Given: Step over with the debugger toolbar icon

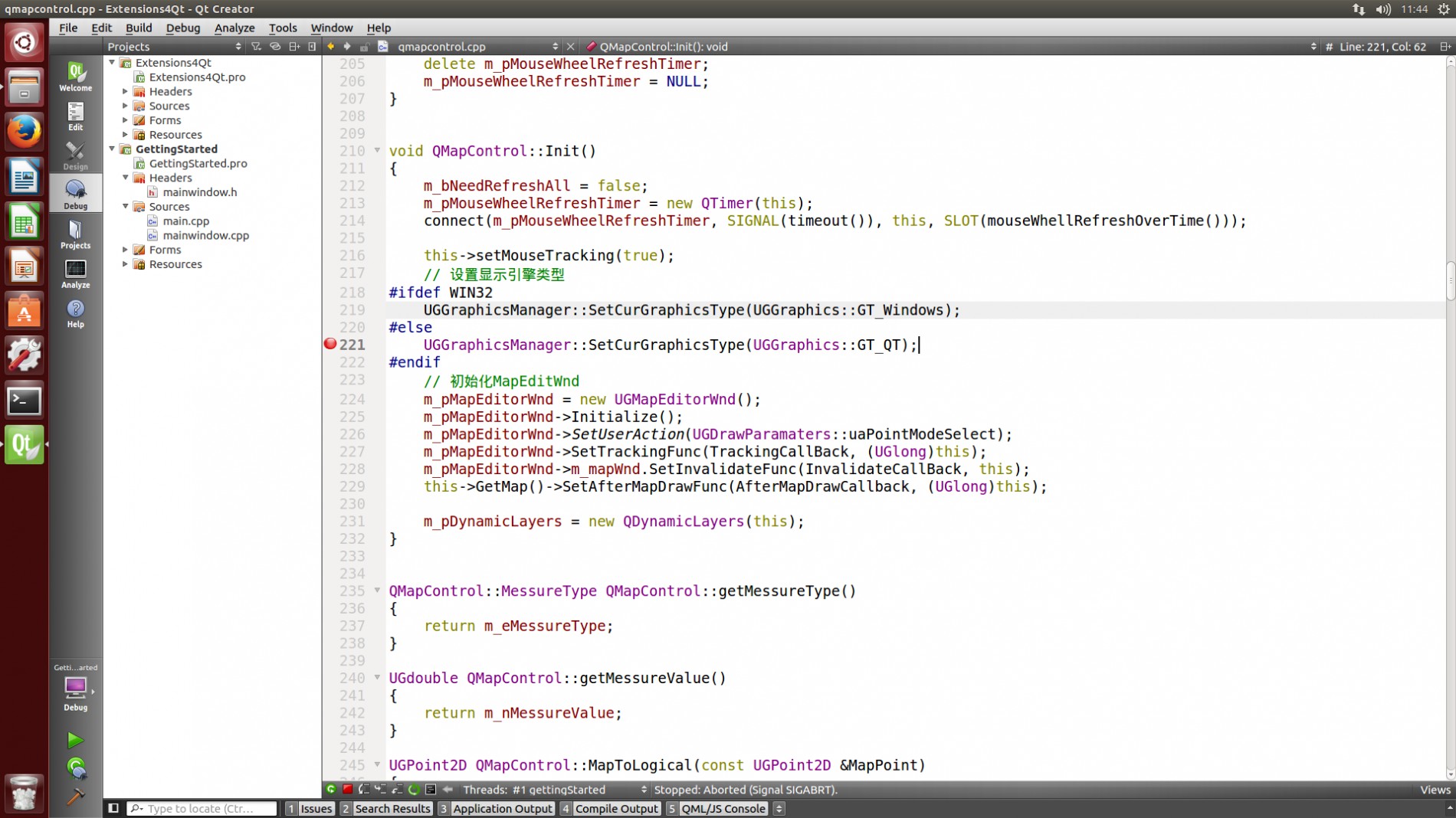Looking at the screenshot, I should tap(364, 789).
